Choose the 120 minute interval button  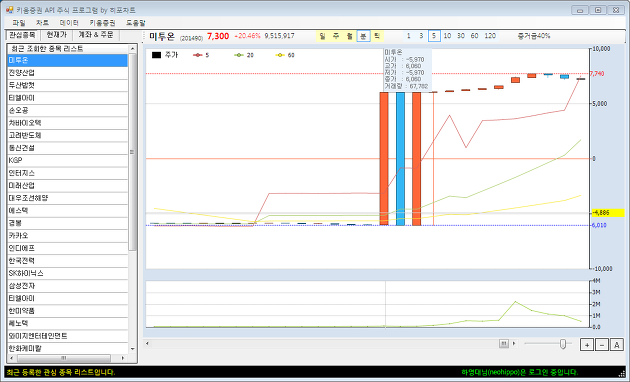click(x=490, y=36)
